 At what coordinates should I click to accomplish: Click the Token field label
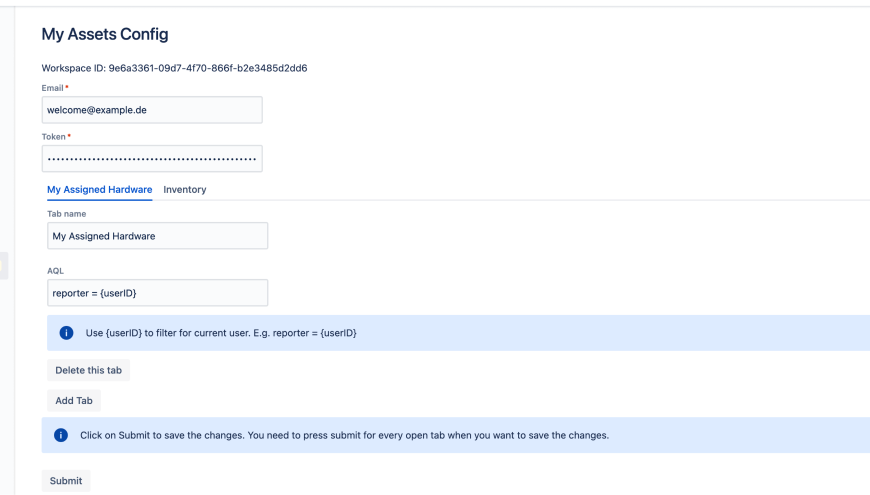(54, 136)
